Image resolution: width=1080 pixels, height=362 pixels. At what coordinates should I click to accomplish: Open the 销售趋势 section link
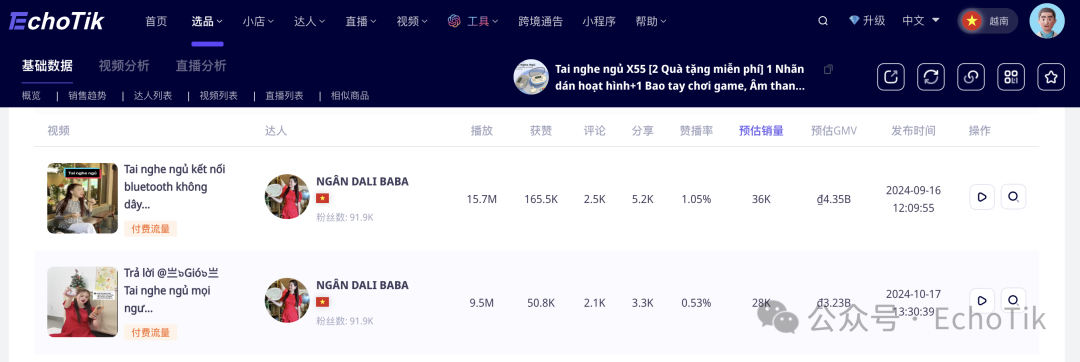point(87,96)
